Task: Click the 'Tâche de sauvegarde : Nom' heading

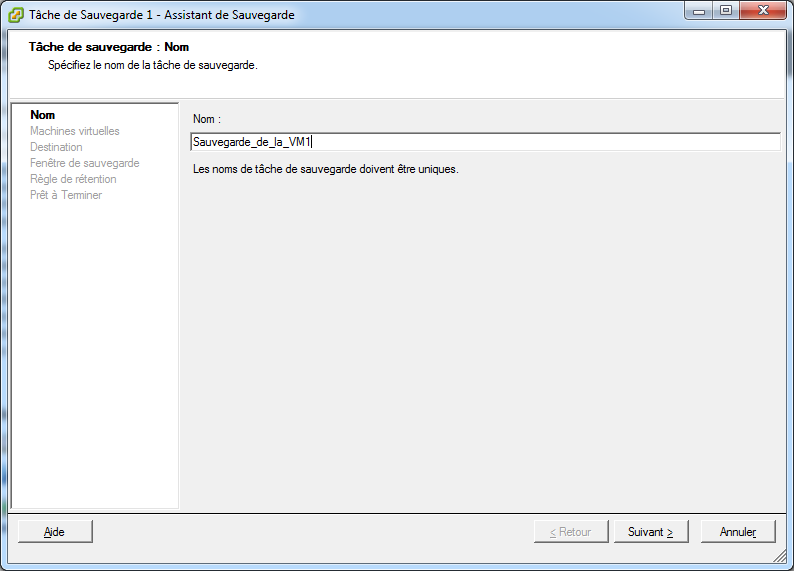Action: click(109, 47)
